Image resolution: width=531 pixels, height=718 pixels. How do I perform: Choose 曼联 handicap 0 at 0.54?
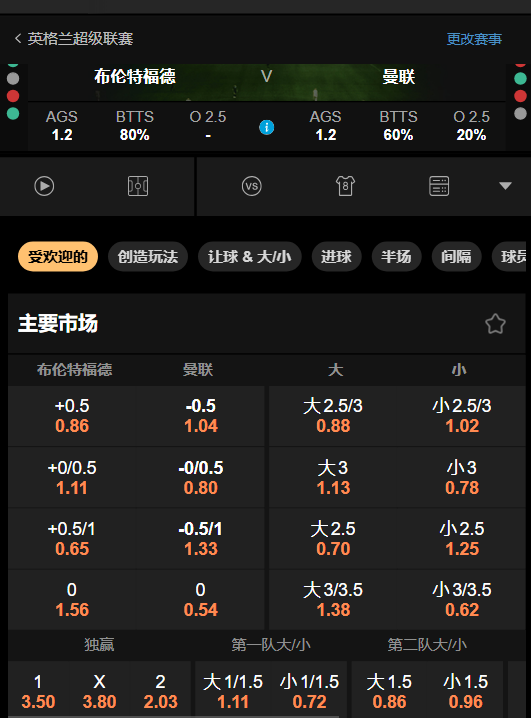(x=201, y=599)
